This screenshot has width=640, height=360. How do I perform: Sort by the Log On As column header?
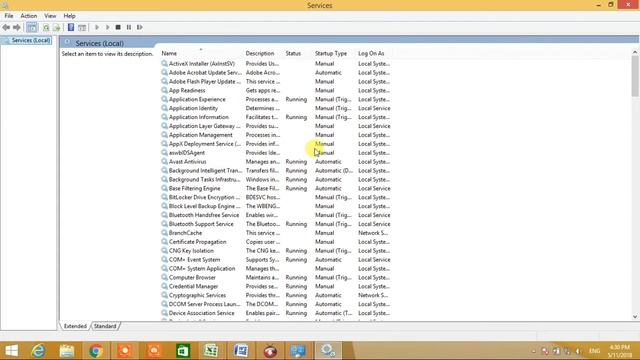371,53
